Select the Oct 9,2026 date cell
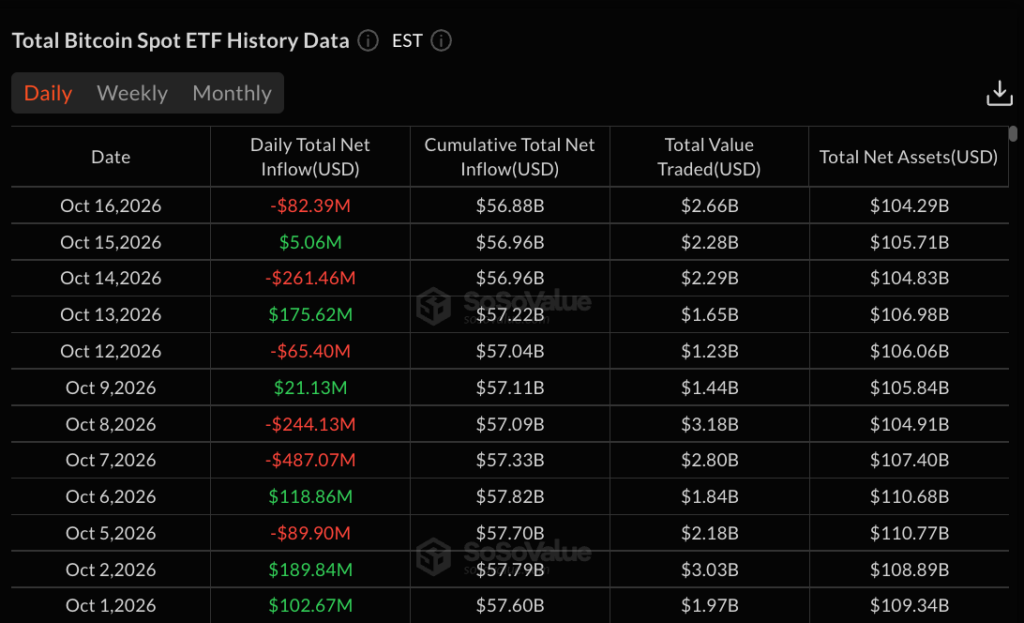This screenshot has height=623, width=1024. tap(111, 388)
